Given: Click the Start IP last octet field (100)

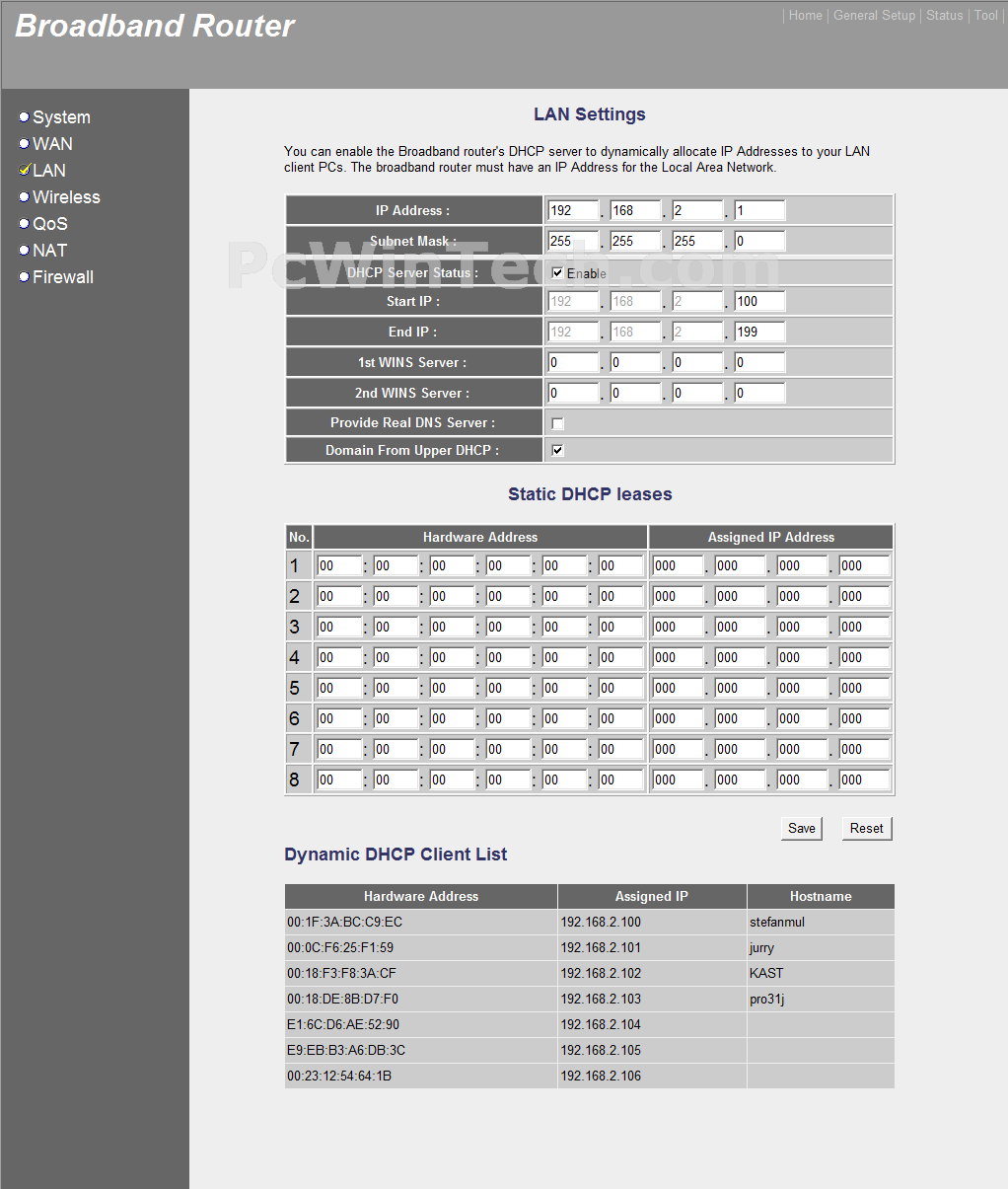Looking at the screenshot, I should (759, 301).
